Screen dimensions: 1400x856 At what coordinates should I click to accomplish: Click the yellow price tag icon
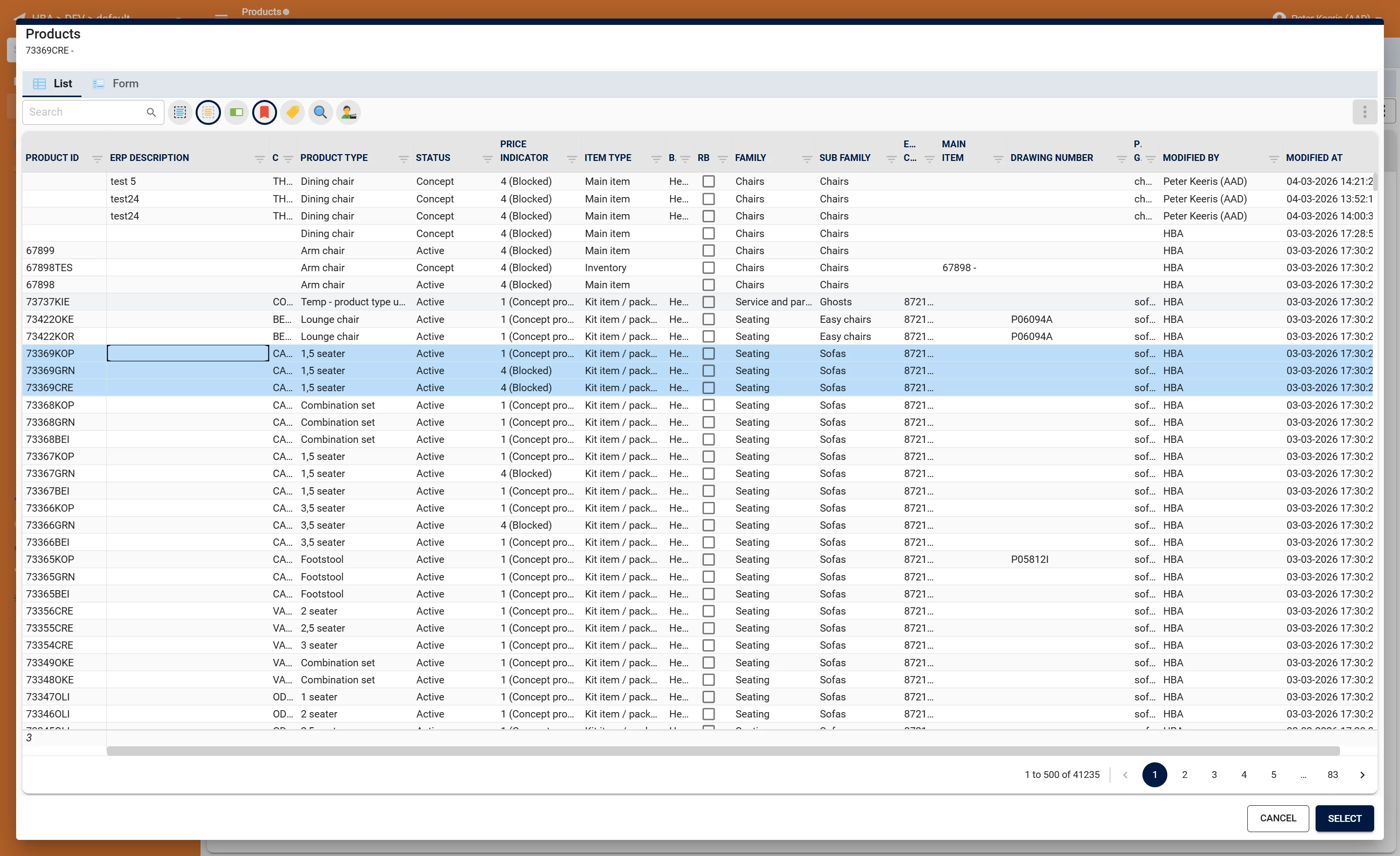(x=293, y=113)
